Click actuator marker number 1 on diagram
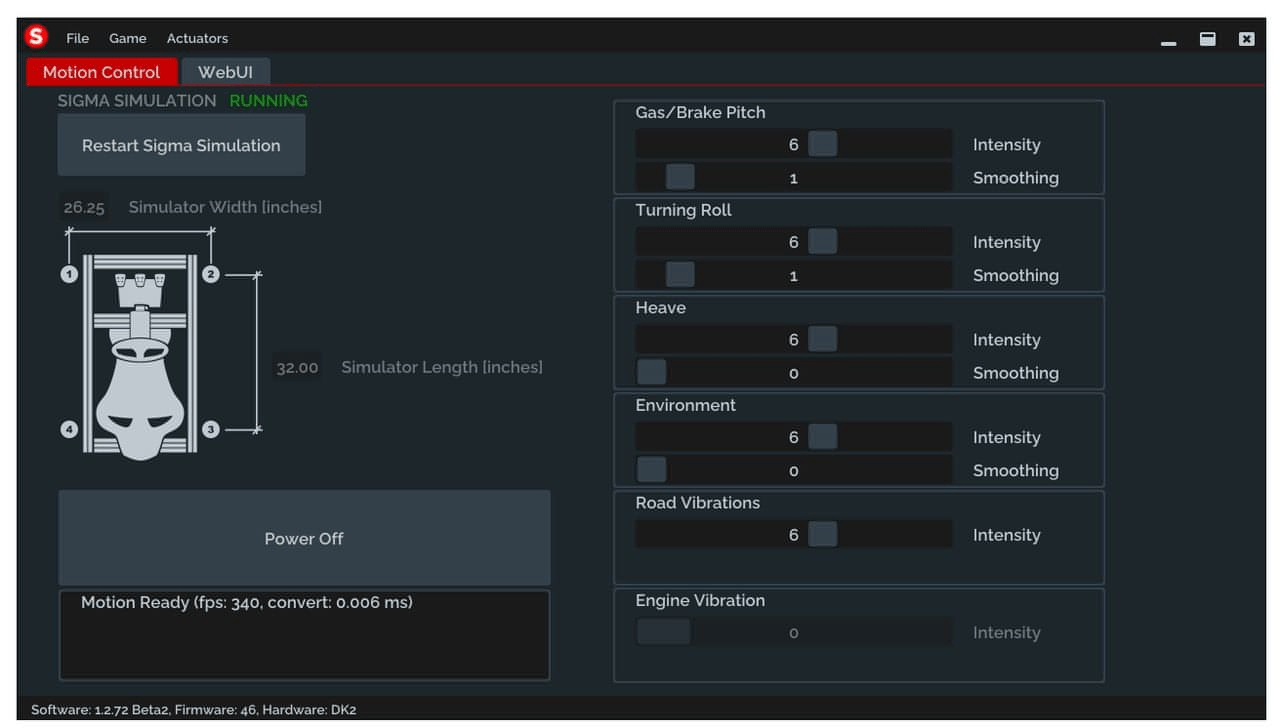The image size is (1280, 728). 69,274
